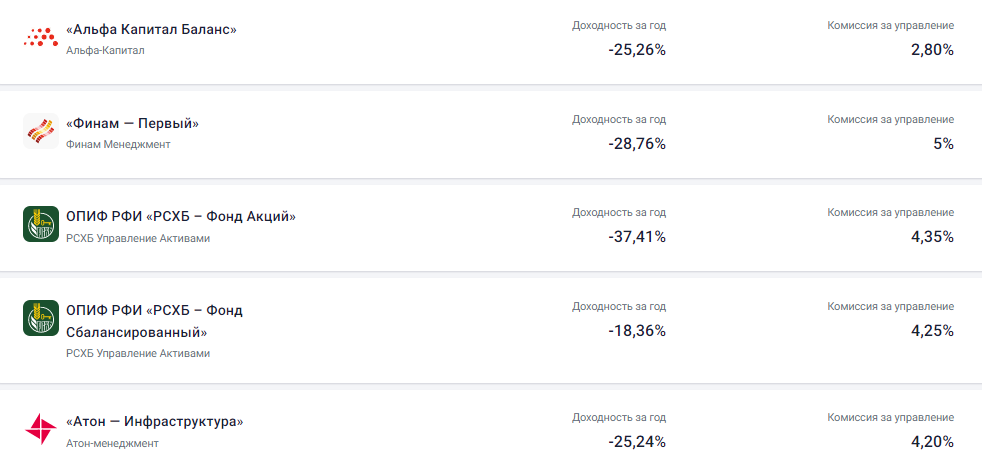
Task: Click the Альфа-Капитал red dotted logo
Action: 41,39
